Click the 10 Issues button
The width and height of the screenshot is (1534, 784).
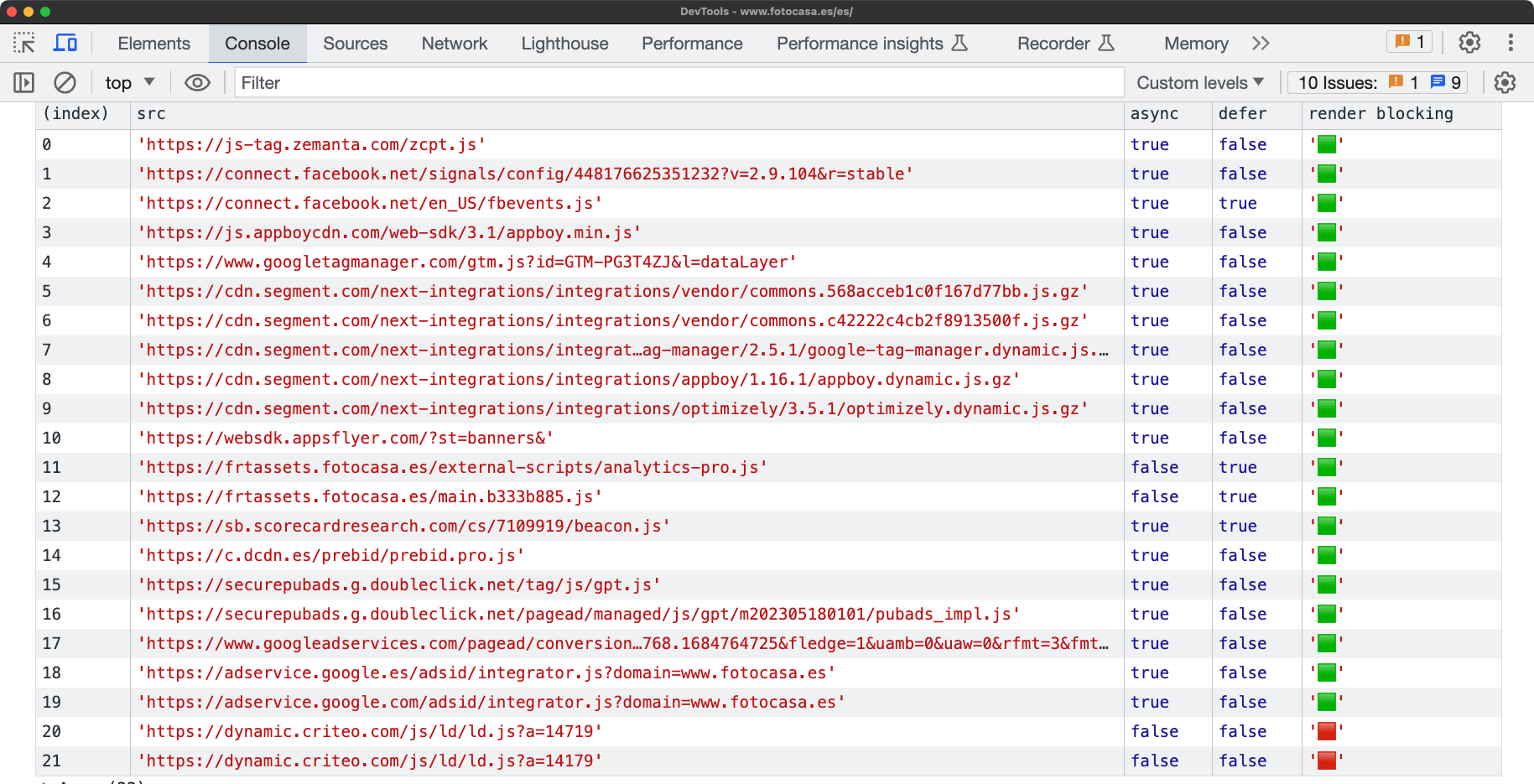click(x=1380, y=82)
